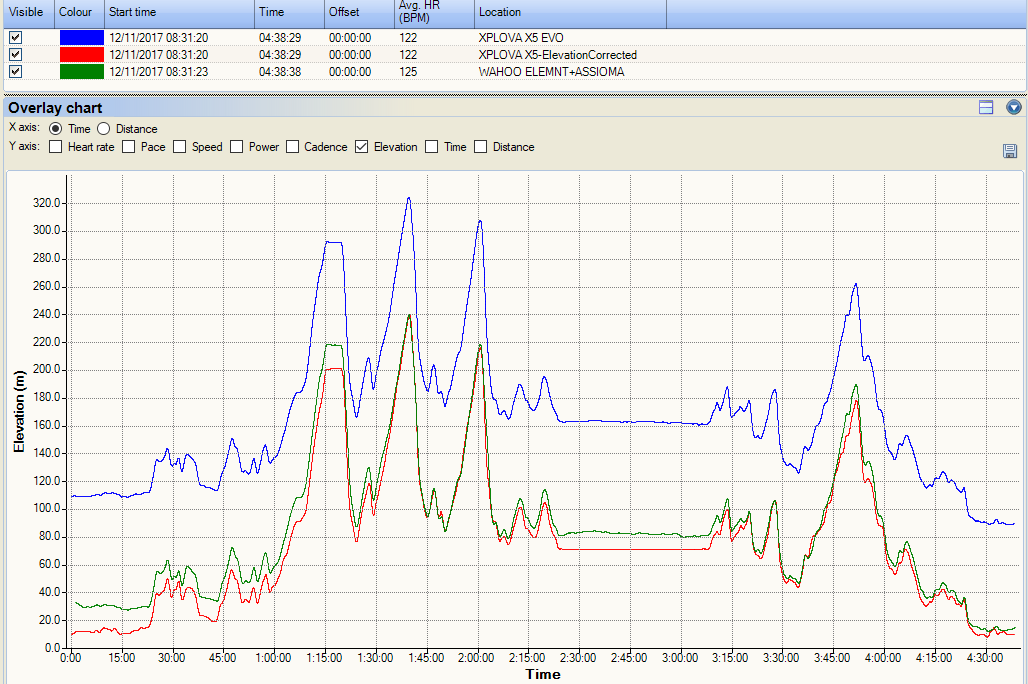Click the split-view layout icon
Screen dimensions: 1028x684
click(985, 107)
